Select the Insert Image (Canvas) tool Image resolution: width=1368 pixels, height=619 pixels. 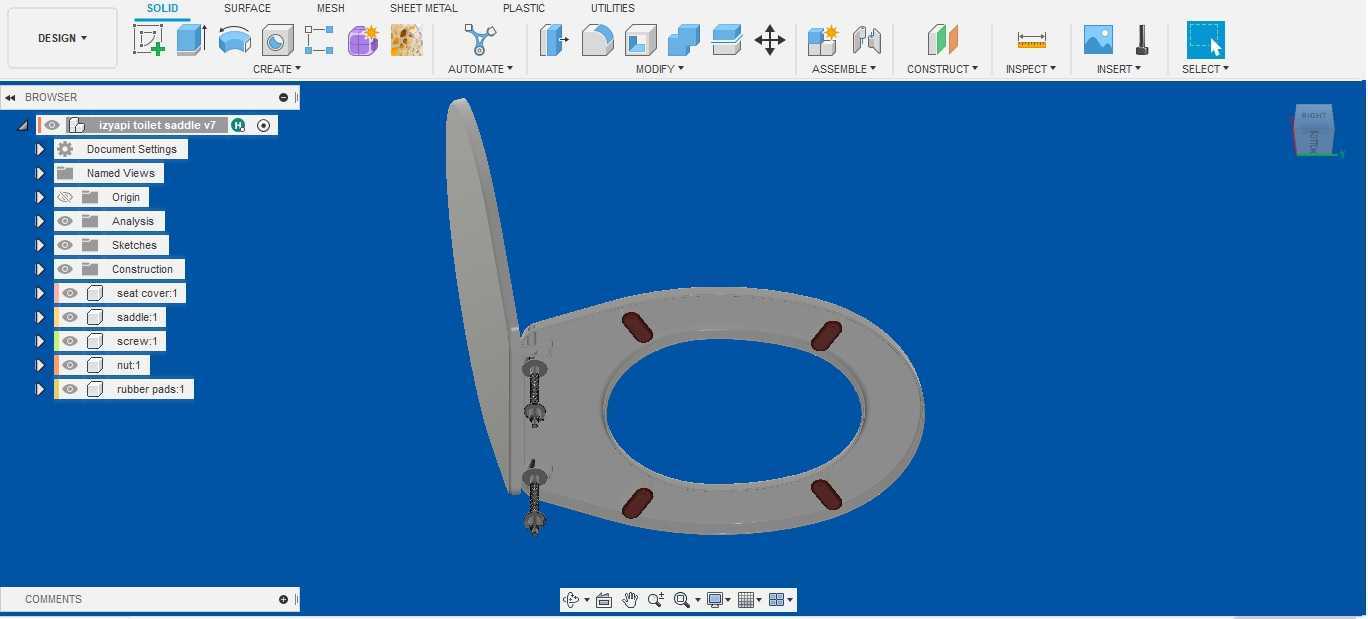click(1098, 40)
